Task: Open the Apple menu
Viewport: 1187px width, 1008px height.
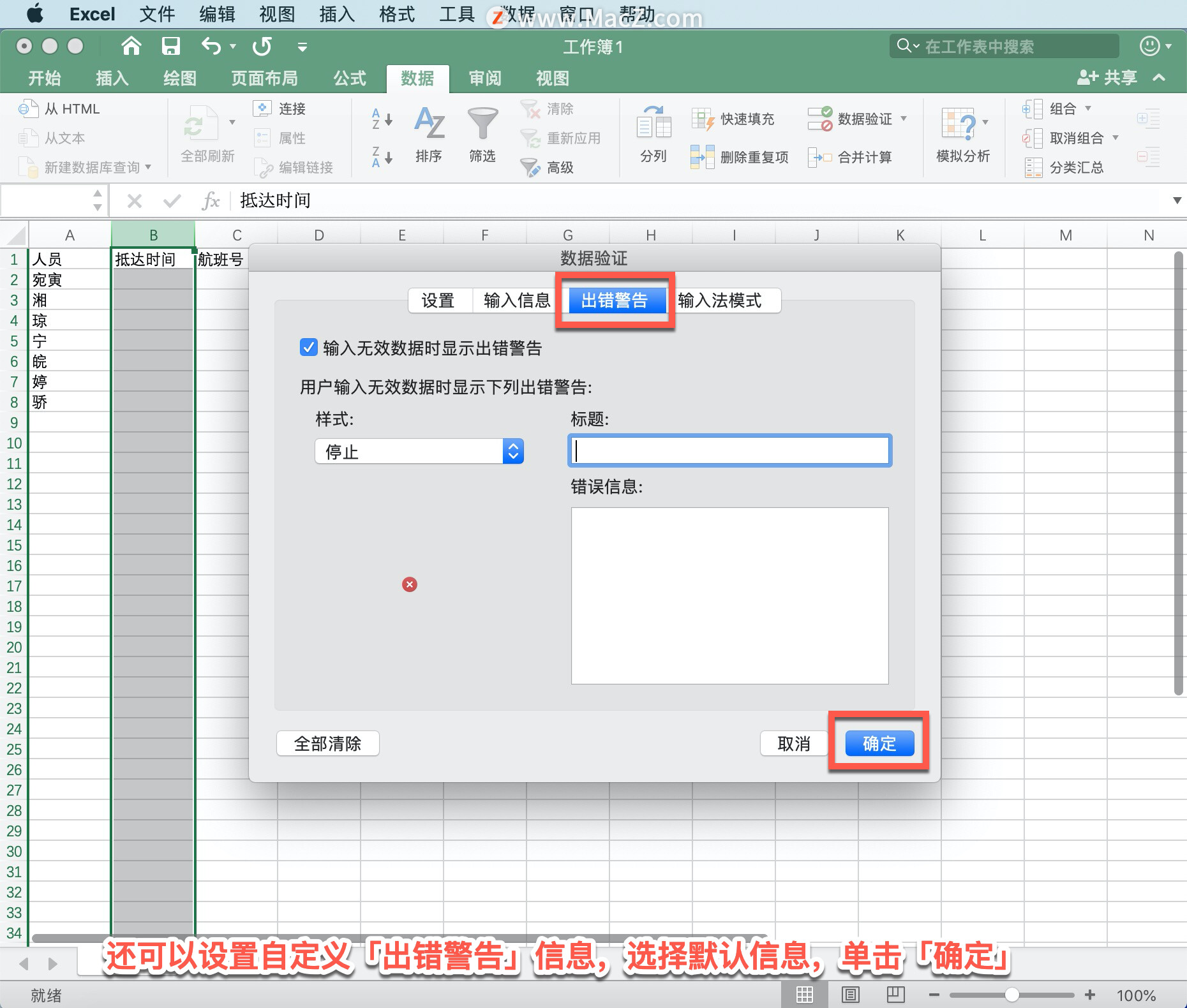Action: pyautogui.click(x=34, y=13)
